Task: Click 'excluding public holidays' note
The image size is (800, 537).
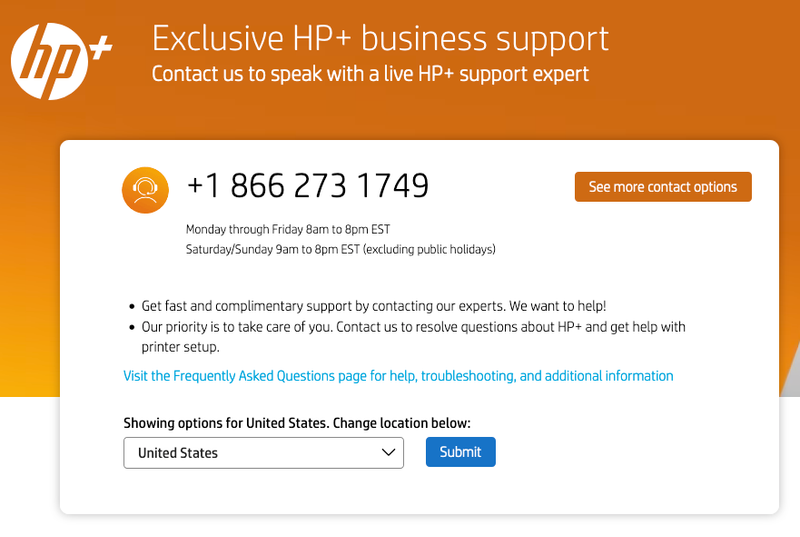Action: point(429,249)
